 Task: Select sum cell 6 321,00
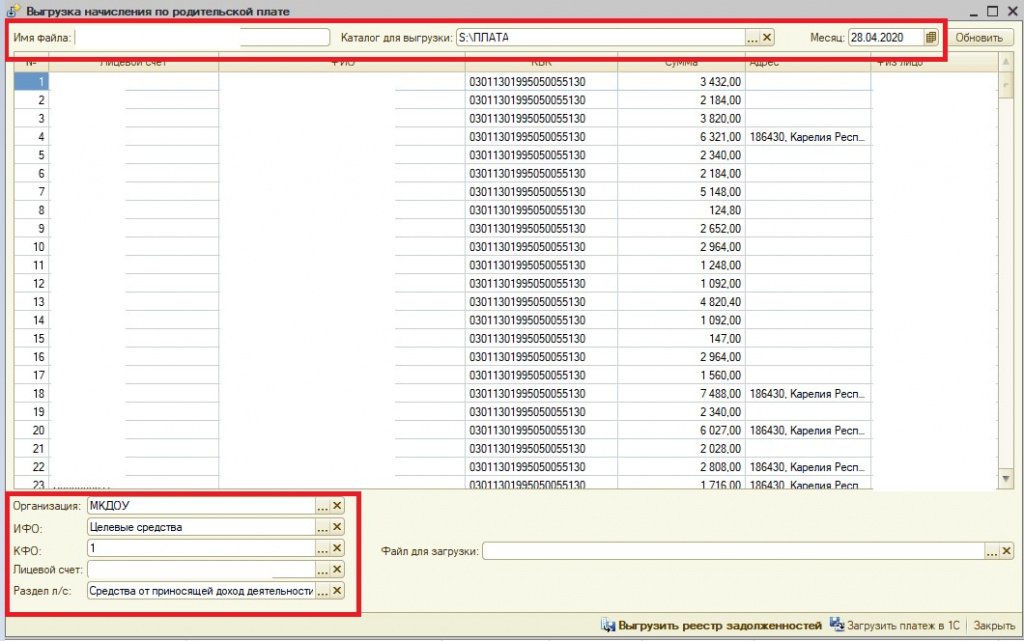(681, 136)
